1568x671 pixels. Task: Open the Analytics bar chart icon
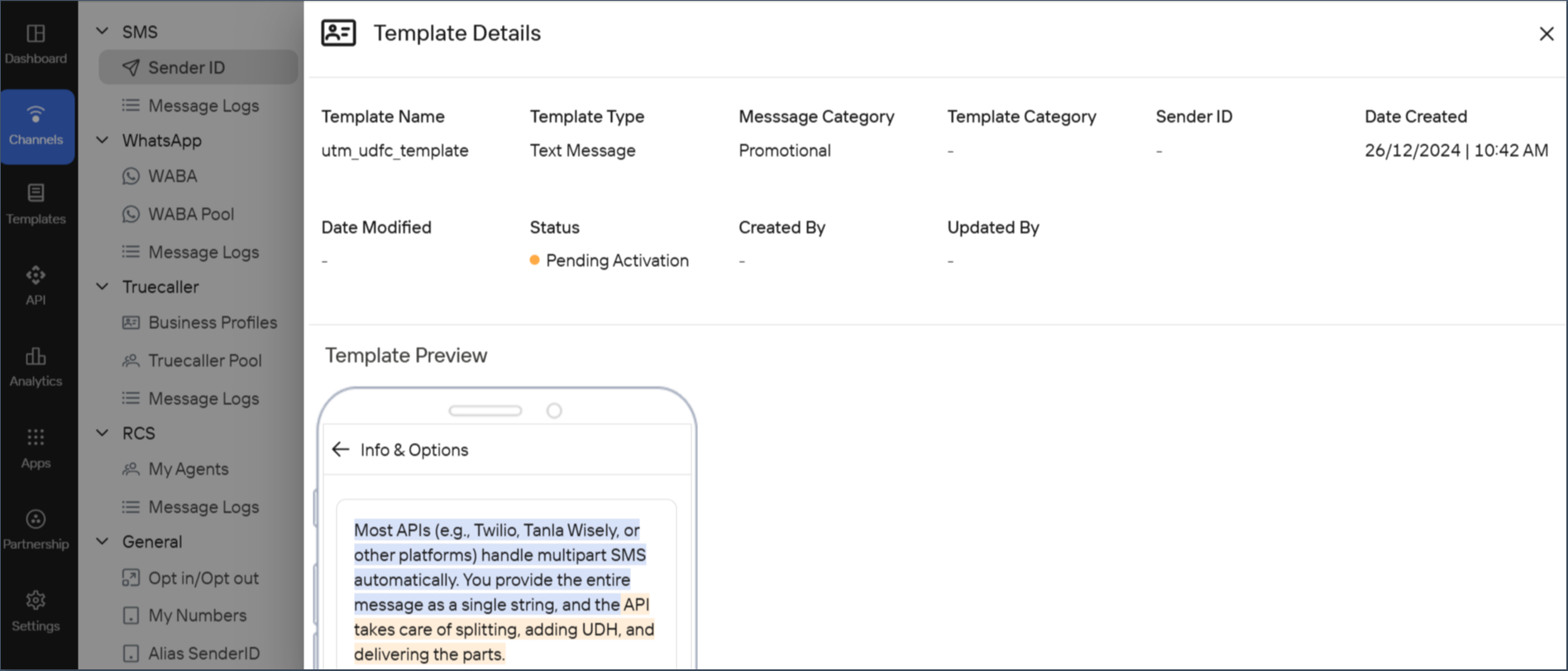tap(36, 357)
